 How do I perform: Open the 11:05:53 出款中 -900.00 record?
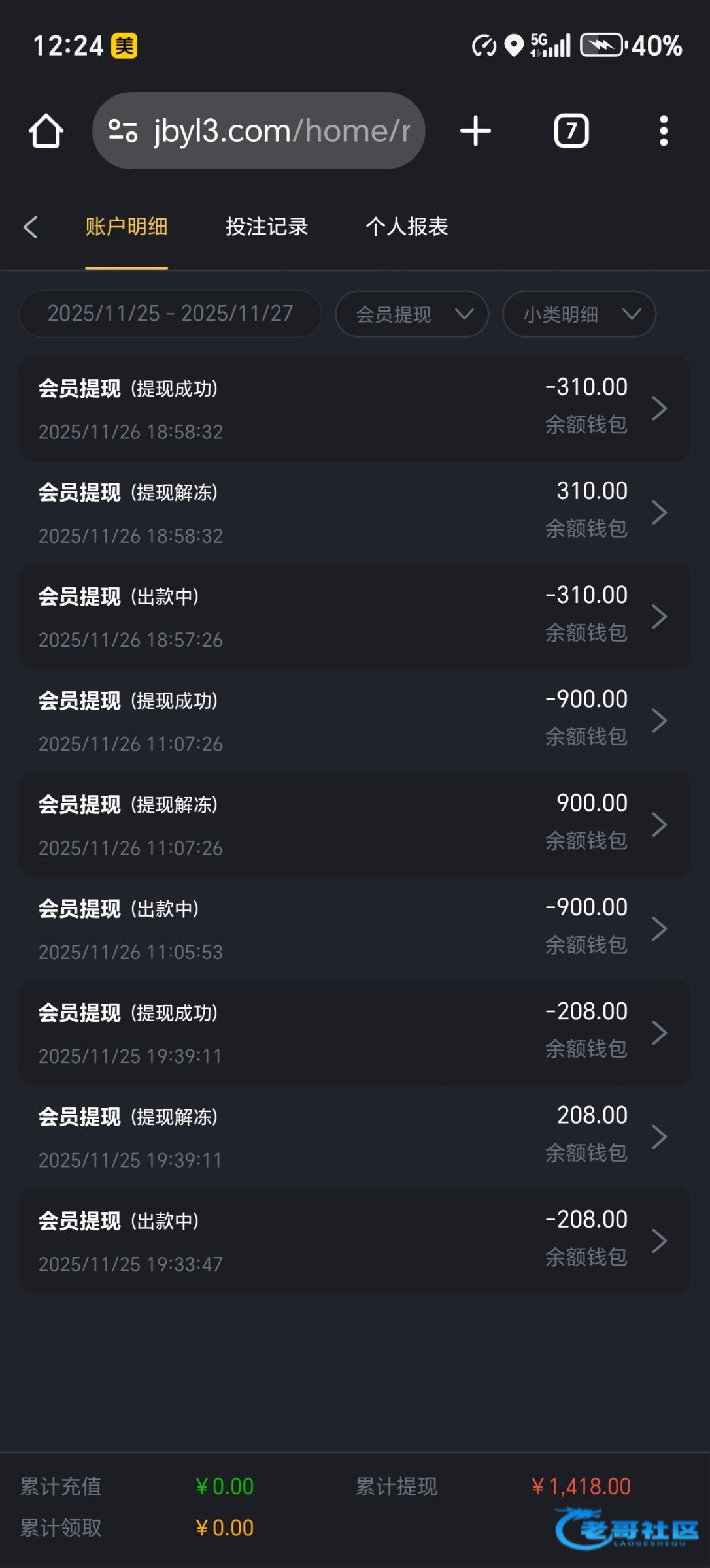(x=354, y=928)
